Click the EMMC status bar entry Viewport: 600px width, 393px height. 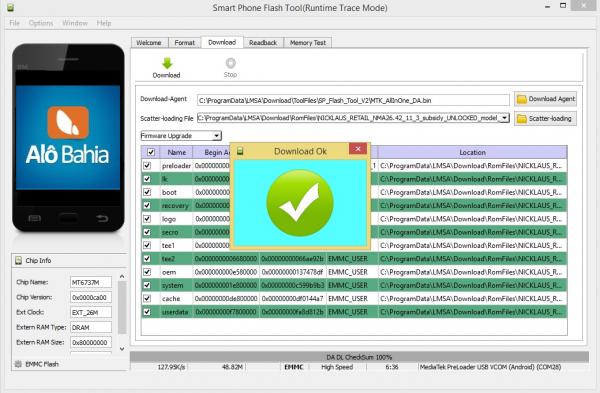293,367
